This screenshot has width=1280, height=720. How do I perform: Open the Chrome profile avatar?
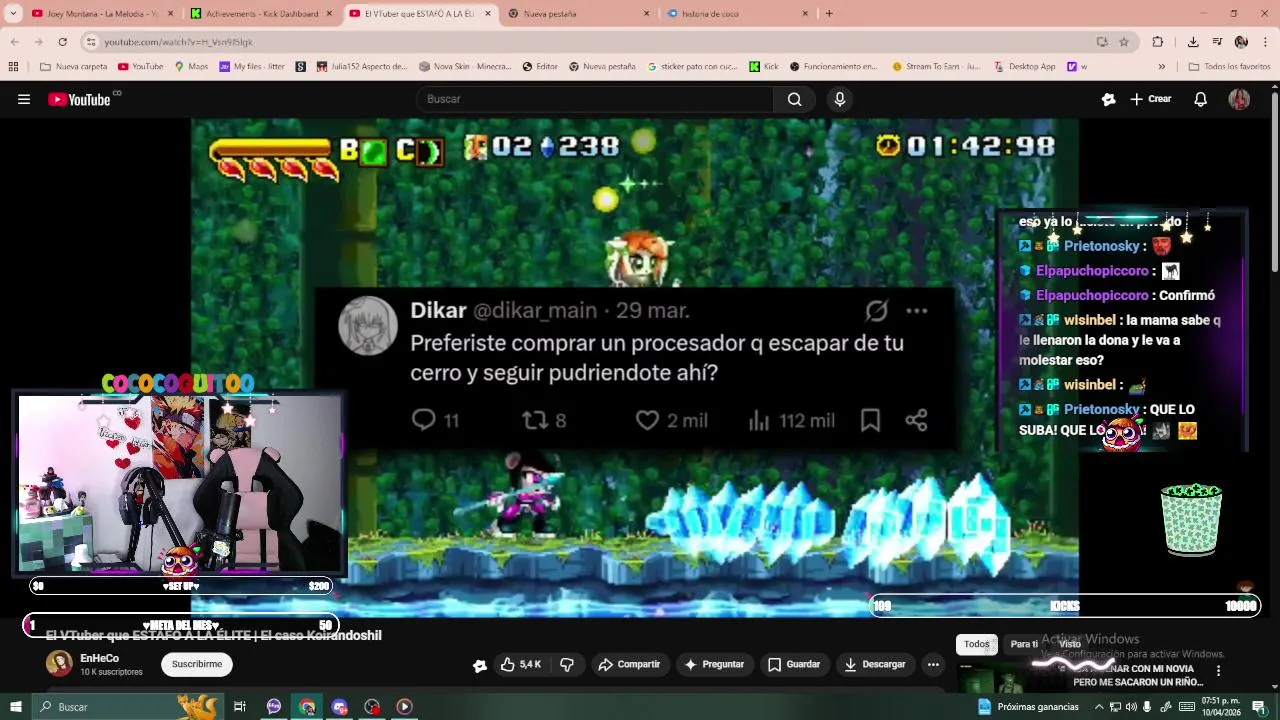click(x=1241, y=42)
